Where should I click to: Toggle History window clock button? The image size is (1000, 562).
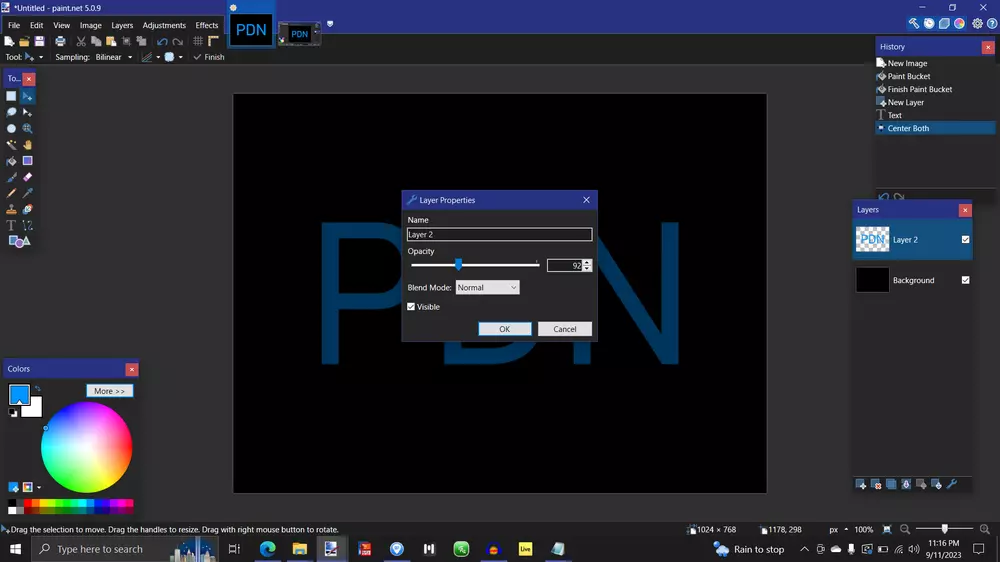pos(929,24)
